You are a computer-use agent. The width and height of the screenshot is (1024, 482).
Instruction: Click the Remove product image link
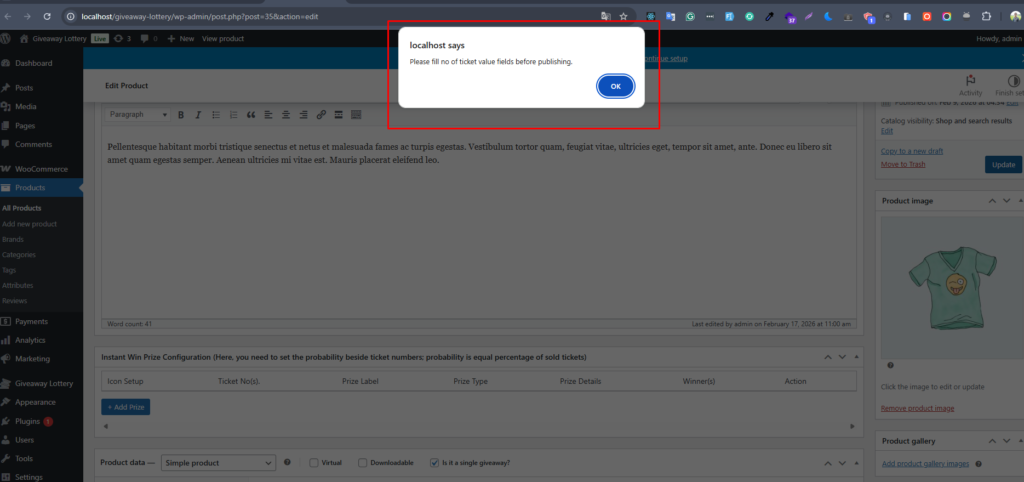(x=917, y=408)
